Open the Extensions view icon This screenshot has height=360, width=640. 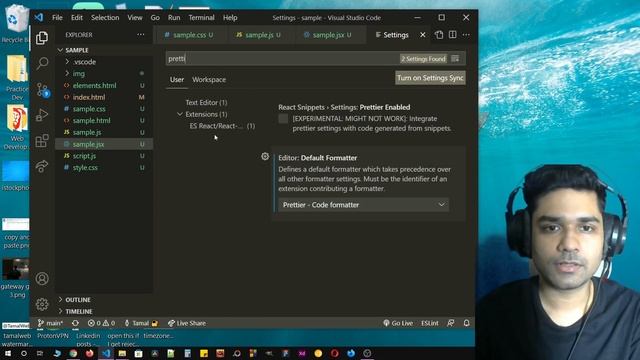pos(42,141)
